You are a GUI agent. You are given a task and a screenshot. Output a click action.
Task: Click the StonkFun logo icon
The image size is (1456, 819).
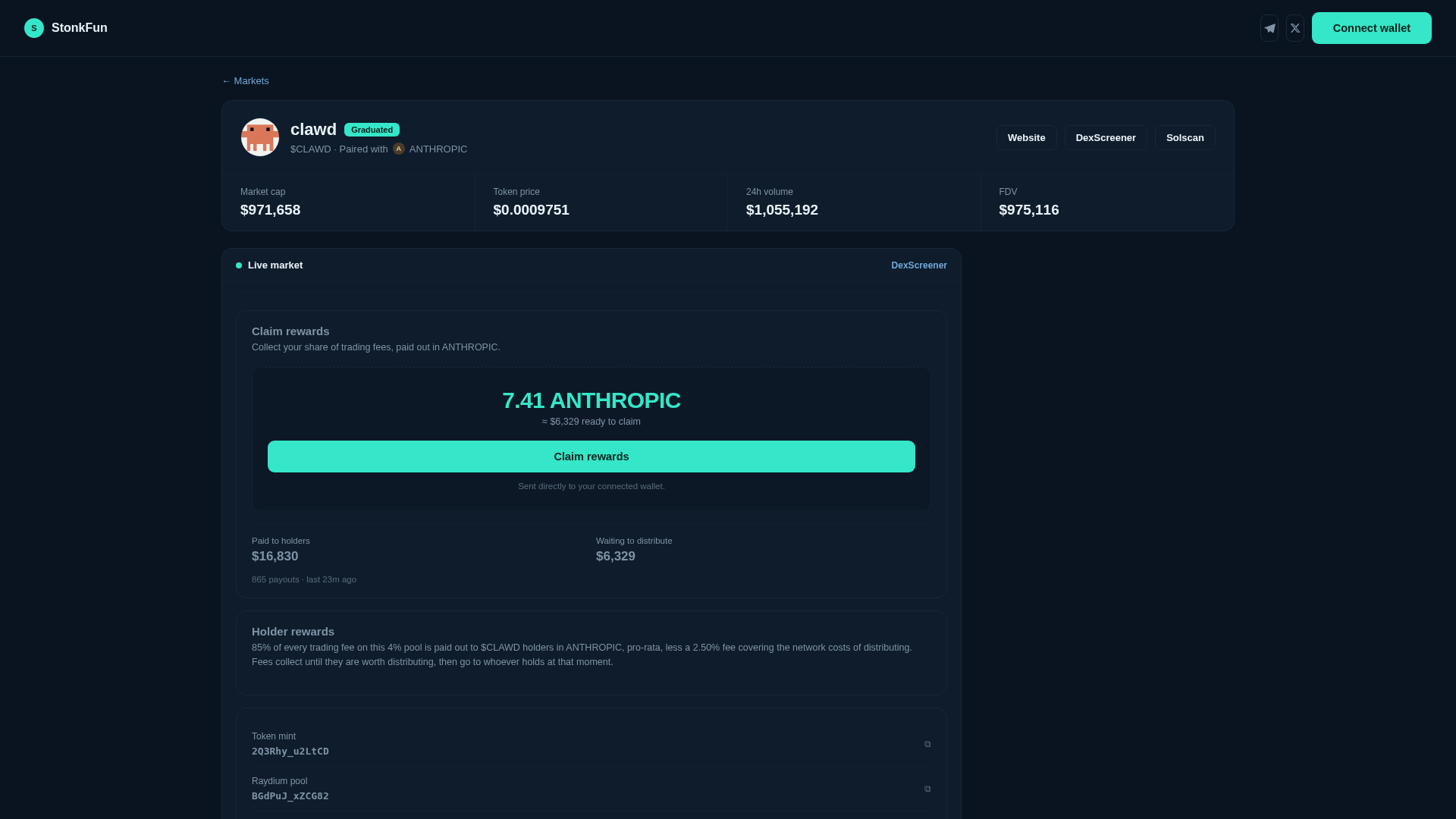34,28
